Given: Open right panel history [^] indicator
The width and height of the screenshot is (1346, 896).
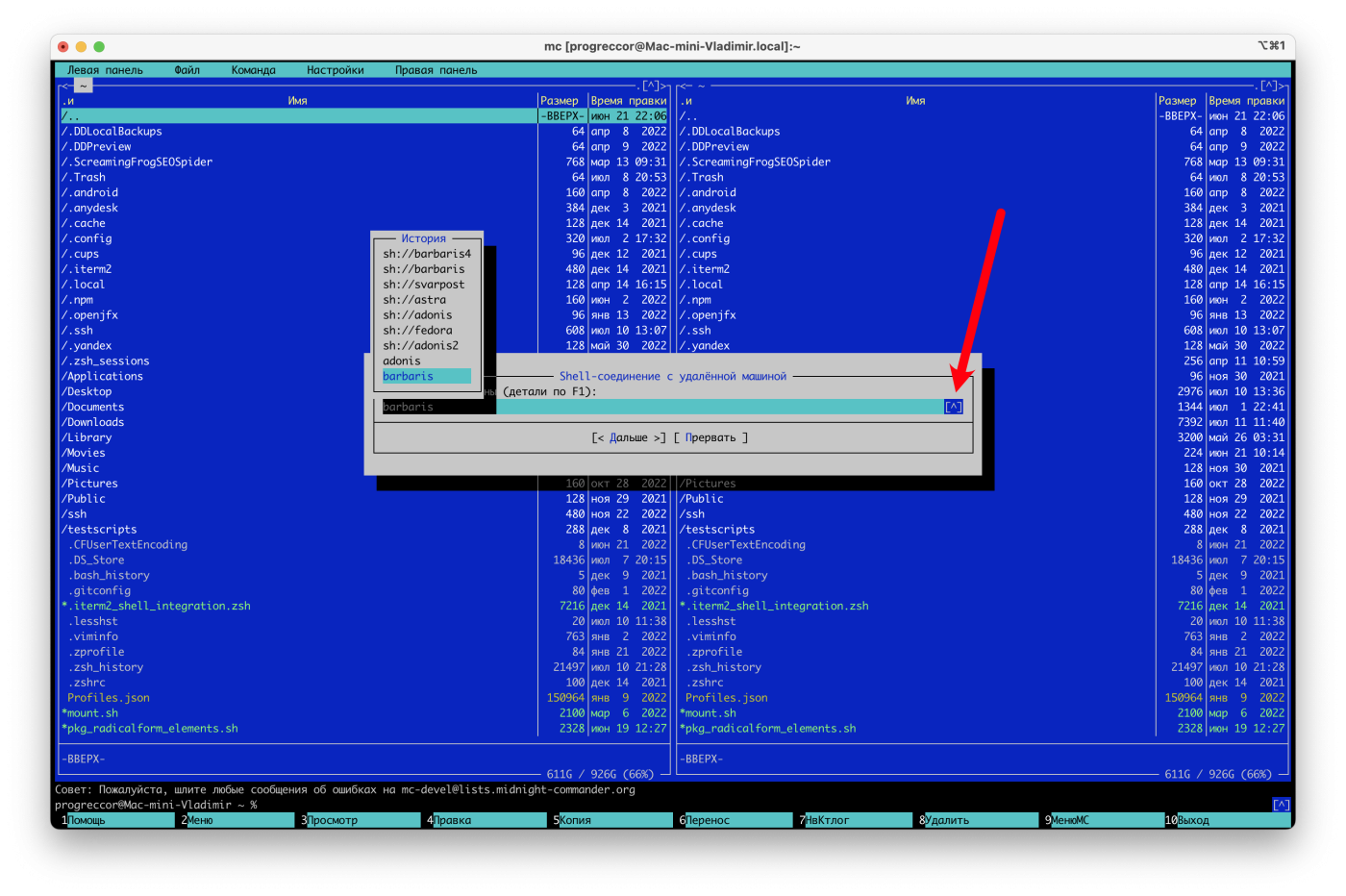Looking at the screenshot, I should [1269, 86].
